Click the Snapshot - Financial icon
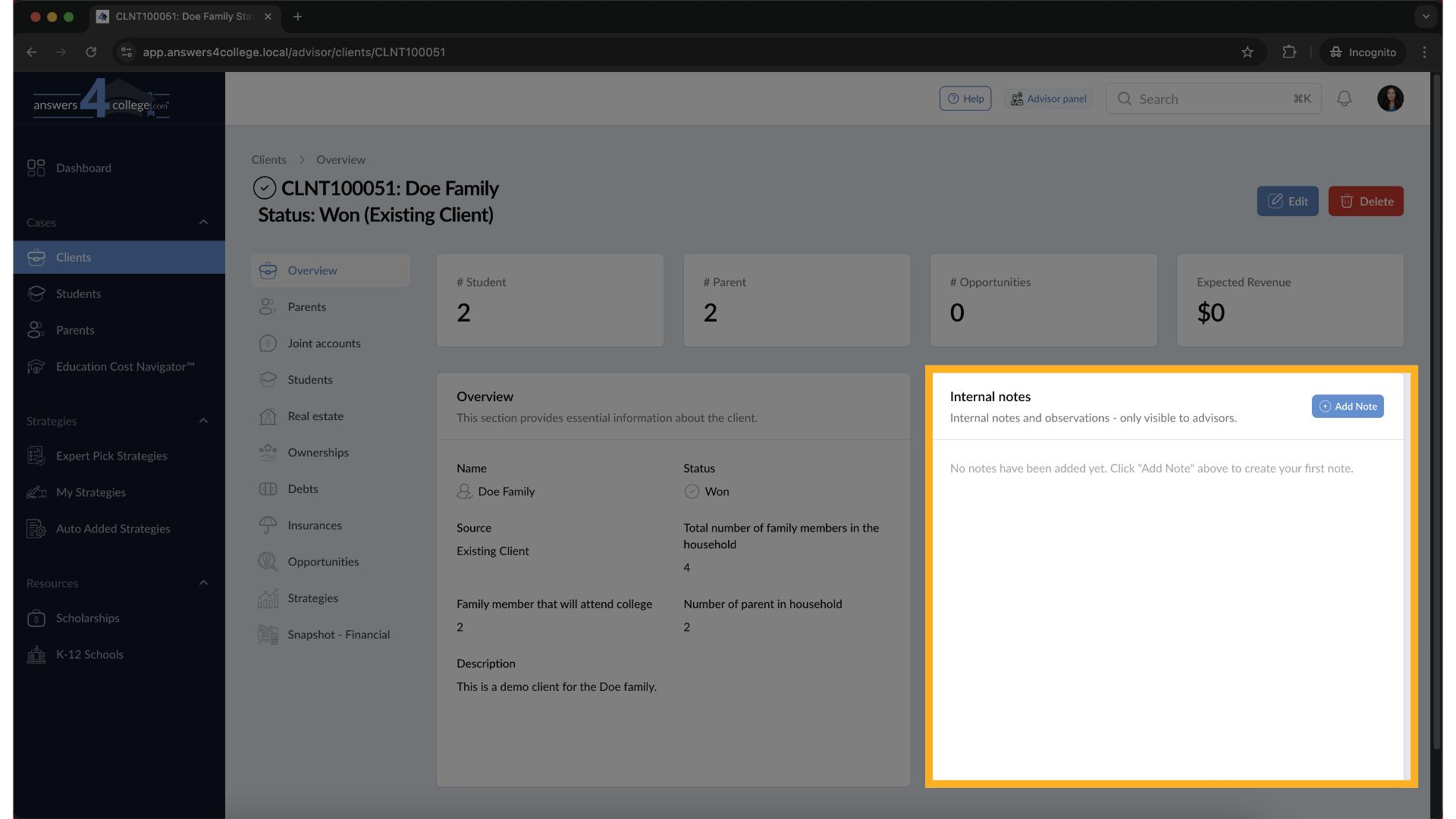Screen dimensions: 1456x819 tap(267, 634)
